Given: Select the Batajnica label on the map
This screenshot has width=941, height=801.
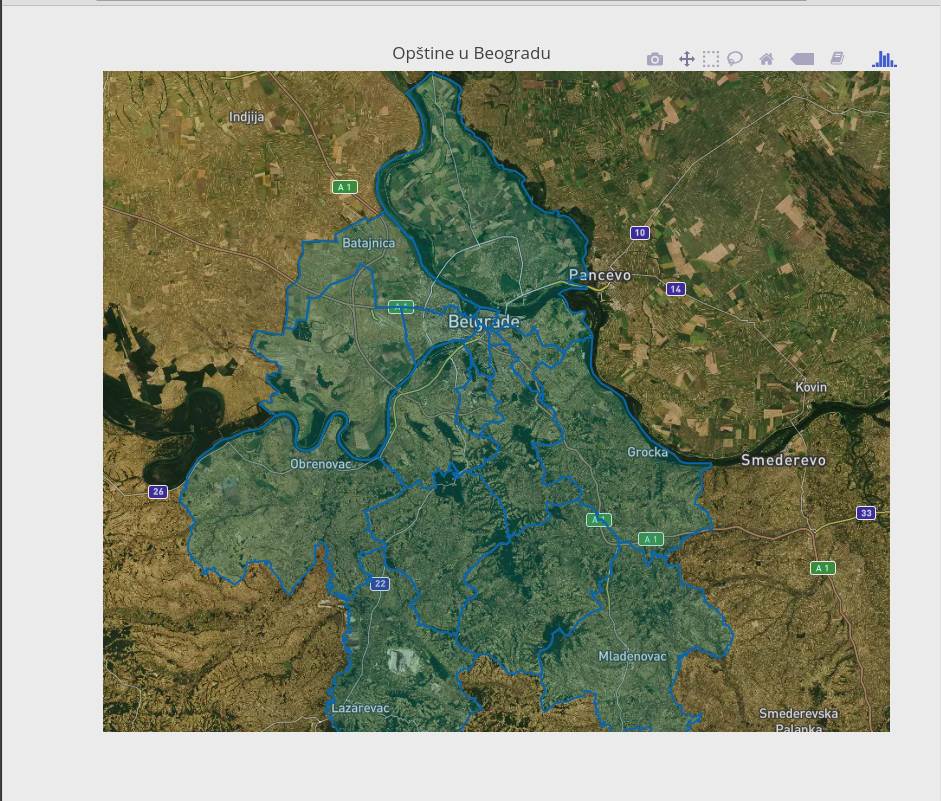Looking at the screenshot, I should click(369, 243).
